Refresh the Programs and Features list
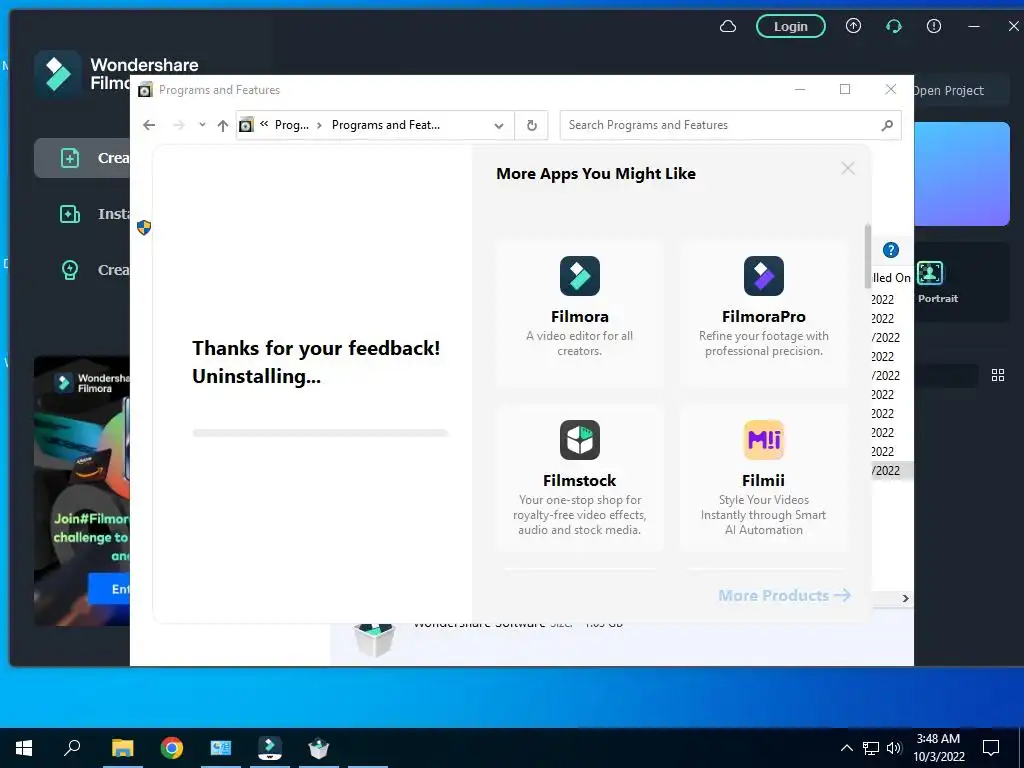 click(x=532, y=125)
